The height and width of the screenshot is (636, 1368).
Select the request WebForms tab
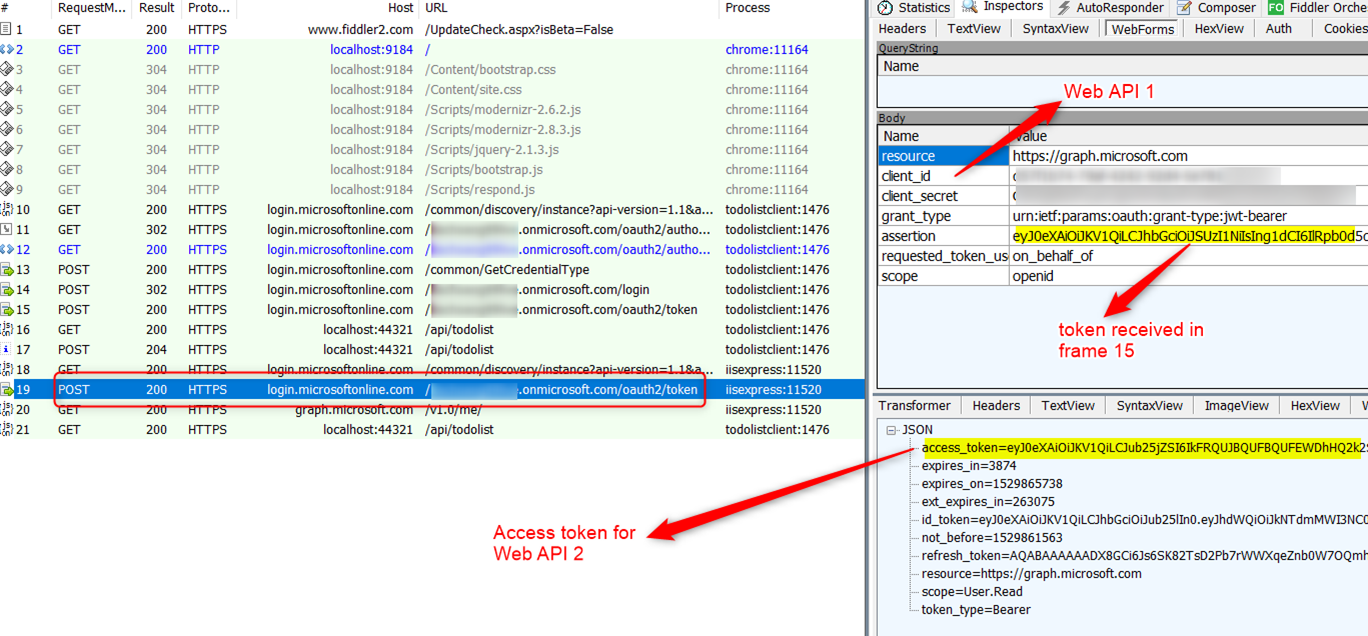(x=1144, y=29)
